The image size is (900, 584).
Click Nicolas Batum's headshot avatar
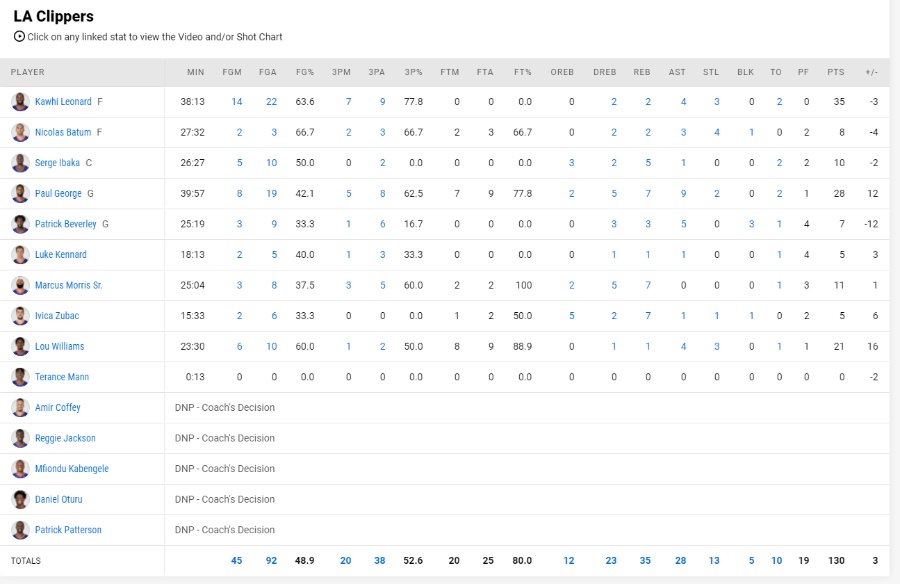20,132
